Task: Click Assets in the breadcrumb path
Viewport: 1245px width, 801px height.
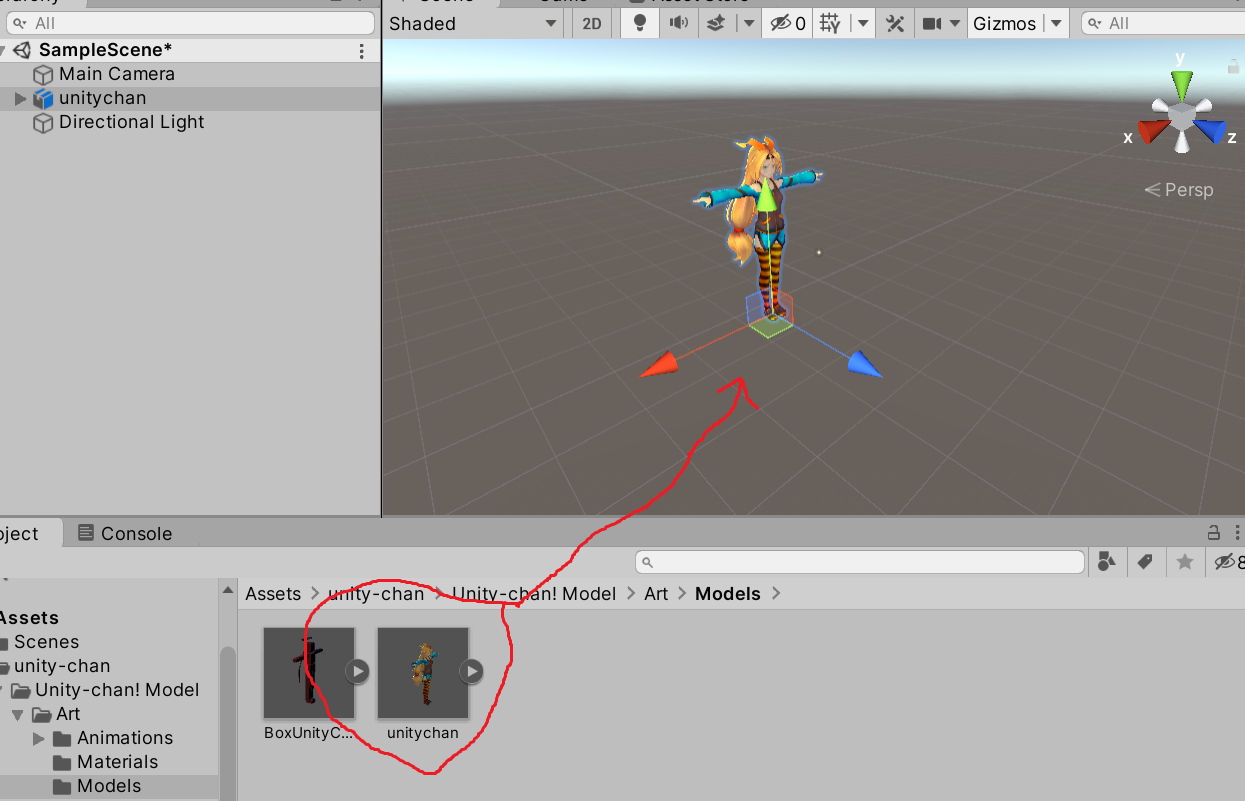Action: [273, 594]
